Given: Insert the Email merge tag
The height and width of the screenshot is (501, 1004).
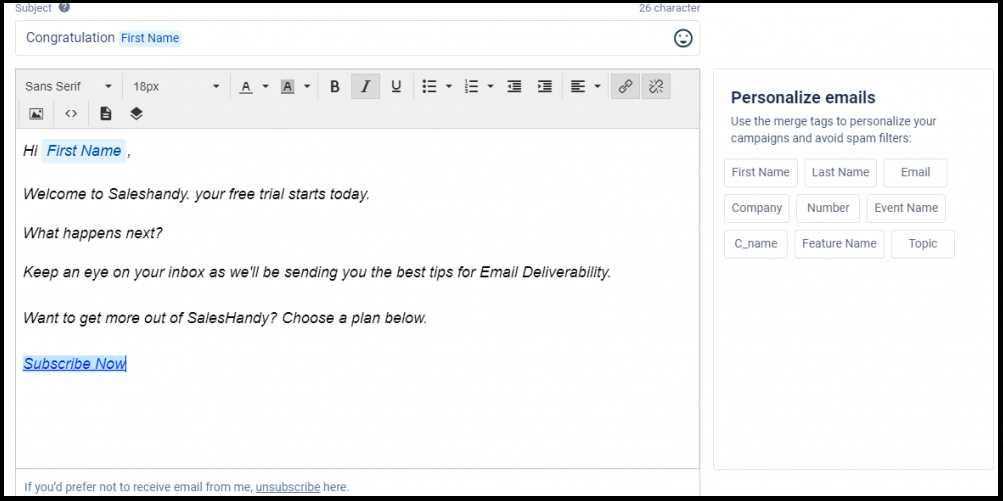Looking at the screenshot, I should (x=916, y=172).
